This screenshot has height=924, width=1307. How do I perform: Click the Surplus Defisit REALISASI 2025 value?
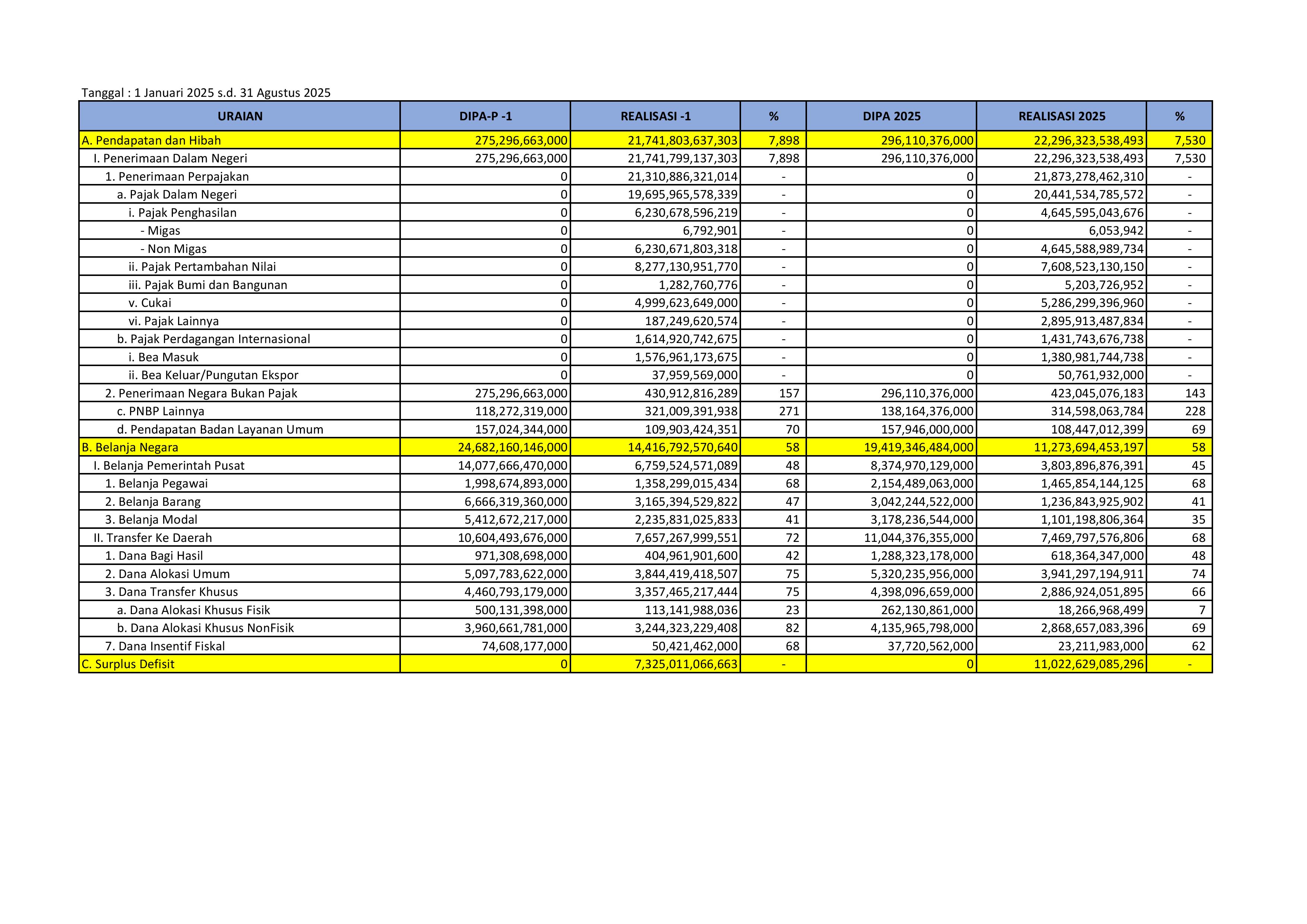tap(1088, 664)
